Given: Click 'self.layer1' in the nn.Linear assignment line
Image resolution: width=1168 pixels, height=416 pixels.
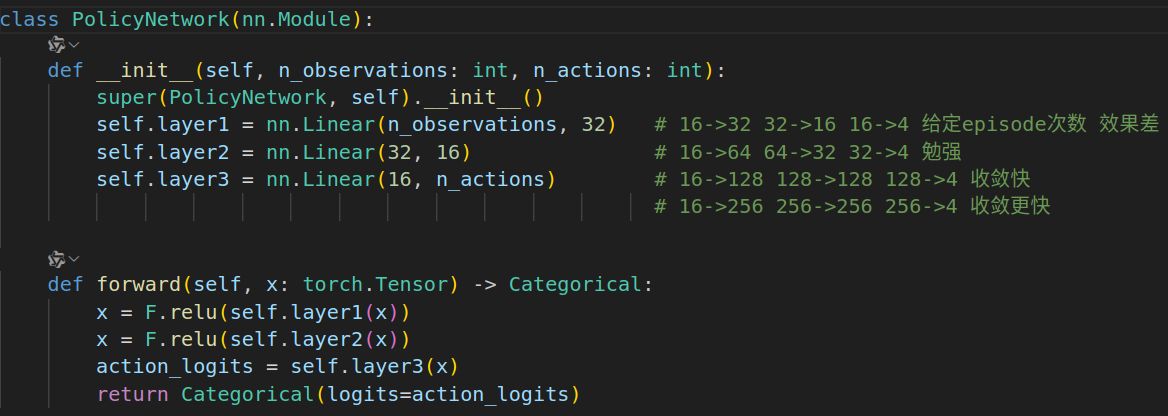Looking at the screenshot, I should (x=162, y=125).
